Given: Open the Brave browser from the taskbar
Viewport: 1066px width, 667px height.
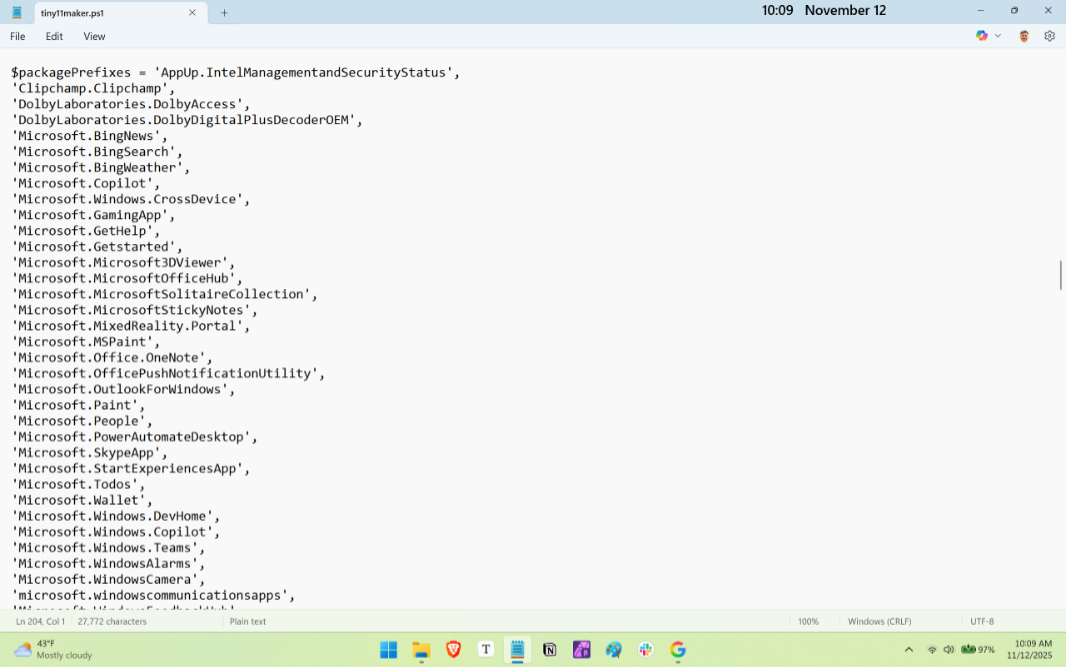Looking at the screenshot, I should (x=453, y=649).
